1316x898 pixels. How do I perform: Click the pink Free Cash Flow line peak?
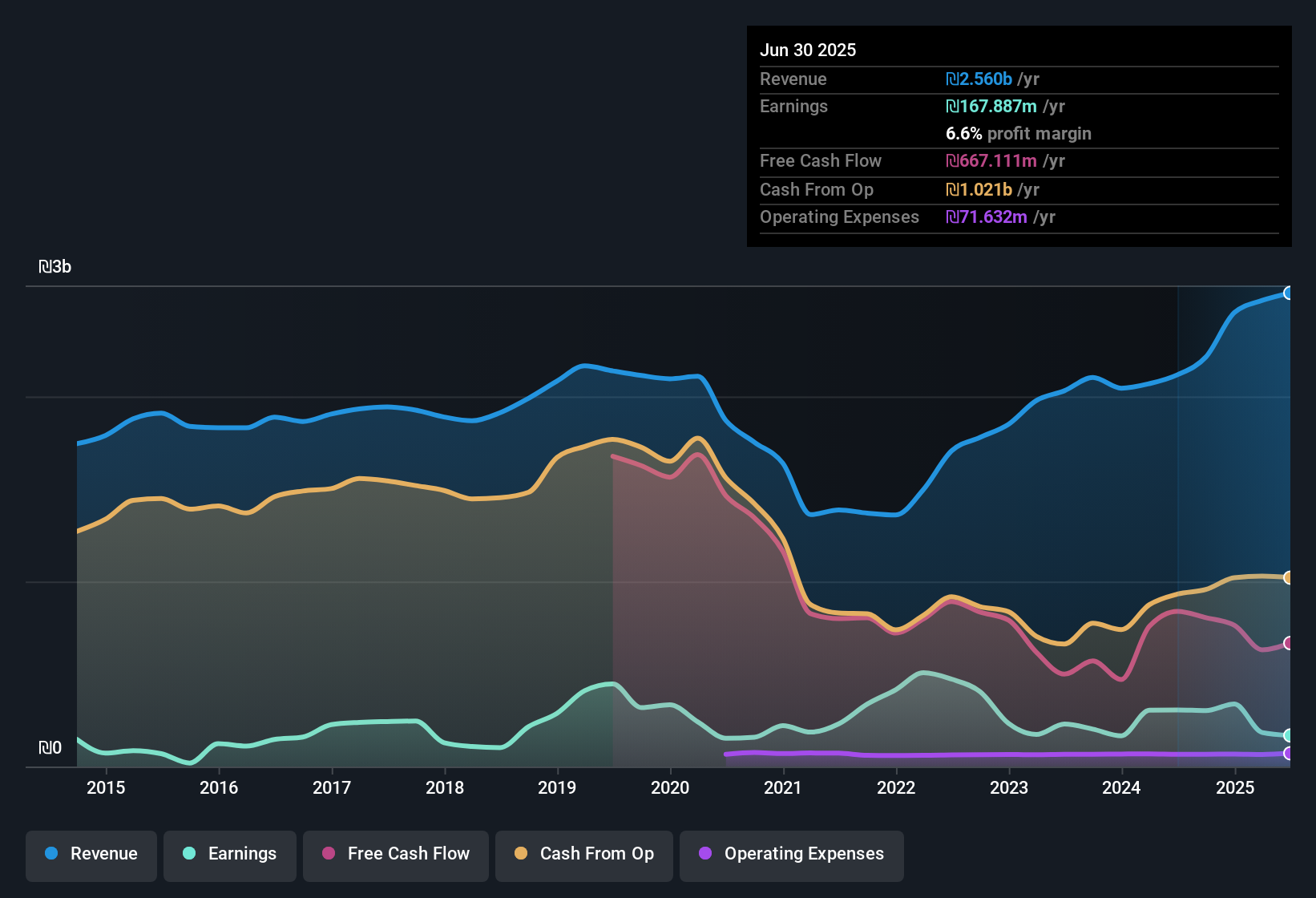pos(696,453)
